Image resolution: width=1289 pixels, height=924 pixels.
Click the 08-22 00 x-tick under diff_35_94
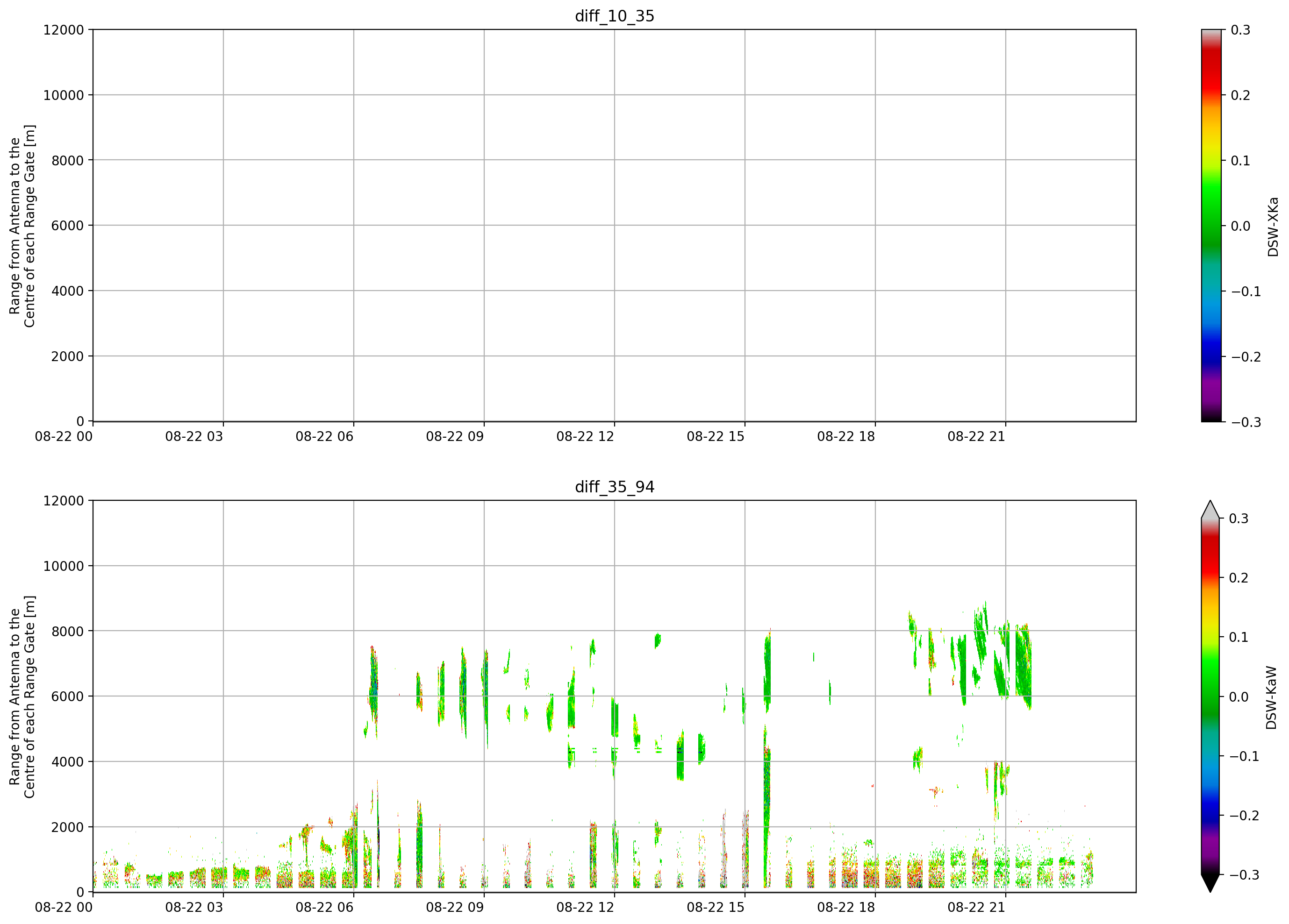(64, 908)
